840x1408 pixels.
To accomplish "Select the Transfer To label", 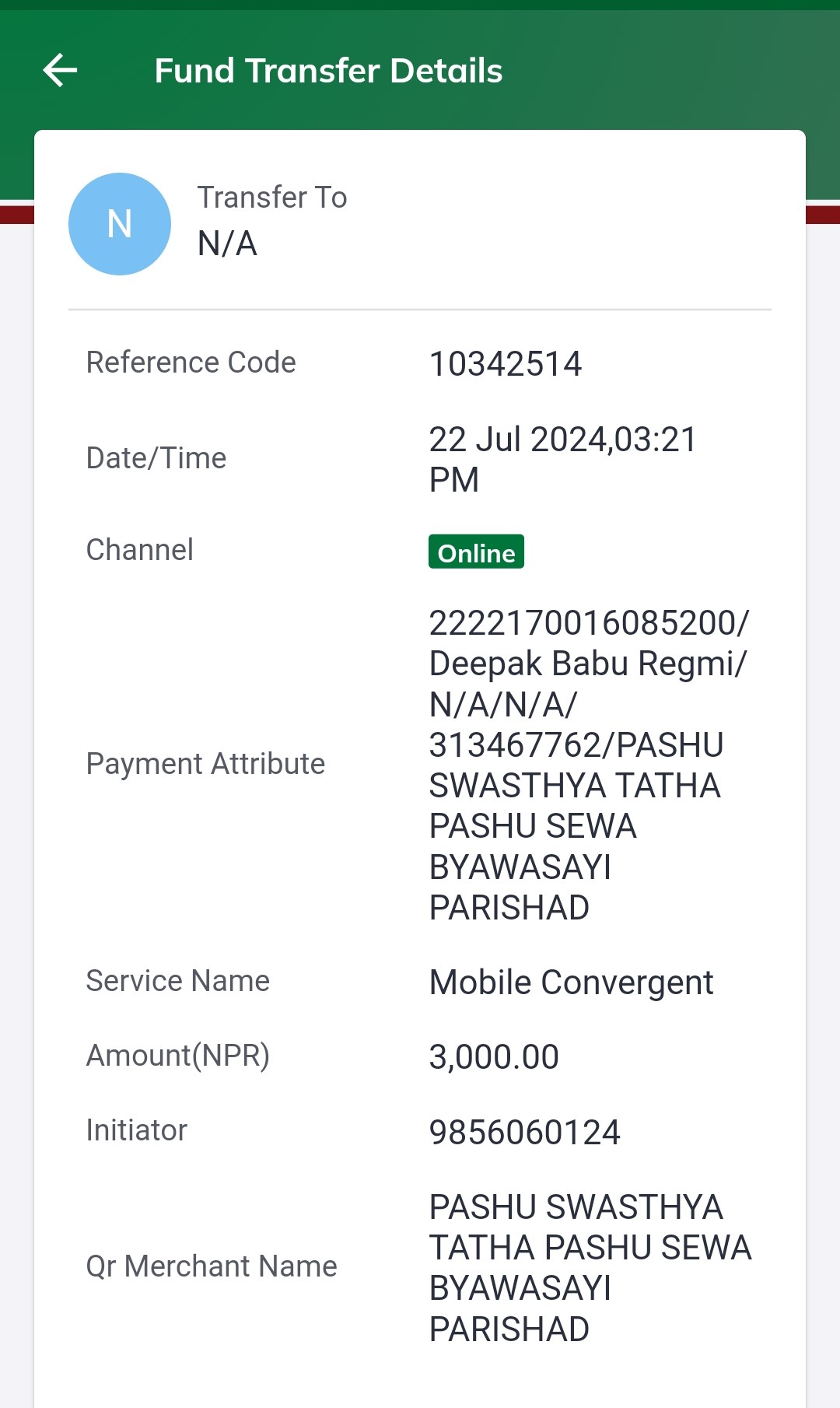I will (272, 198).
